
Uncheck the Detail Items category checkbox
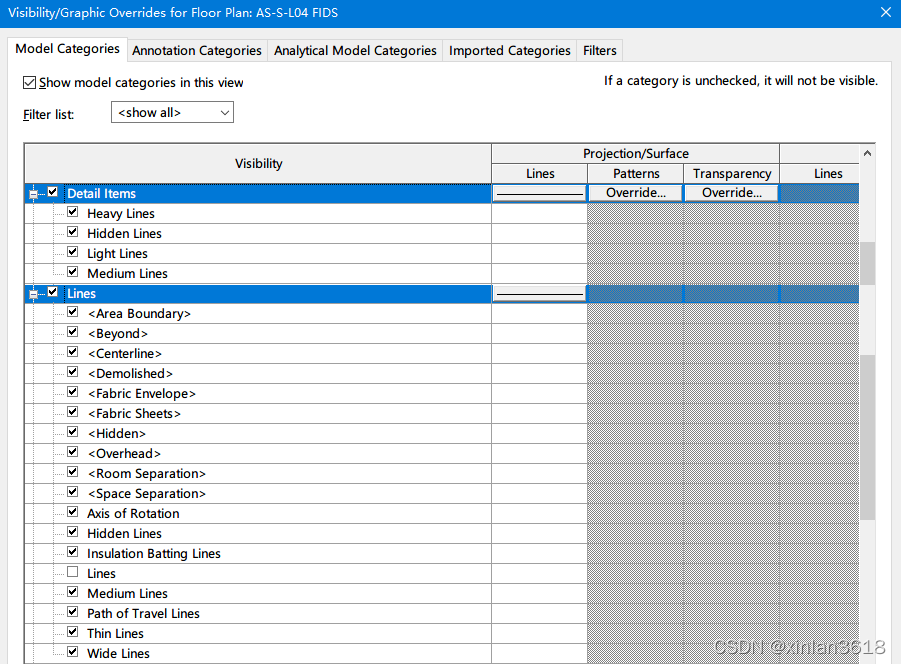[52, 192]
